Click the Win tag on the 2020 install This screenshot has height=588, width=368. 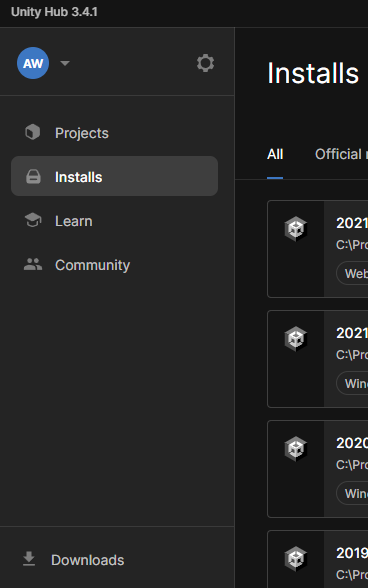353,493
